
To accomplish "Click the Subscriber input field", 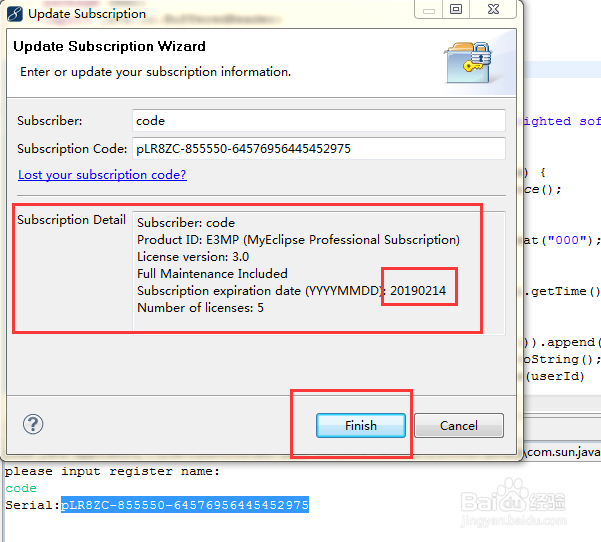I will [x=319, y=121].
